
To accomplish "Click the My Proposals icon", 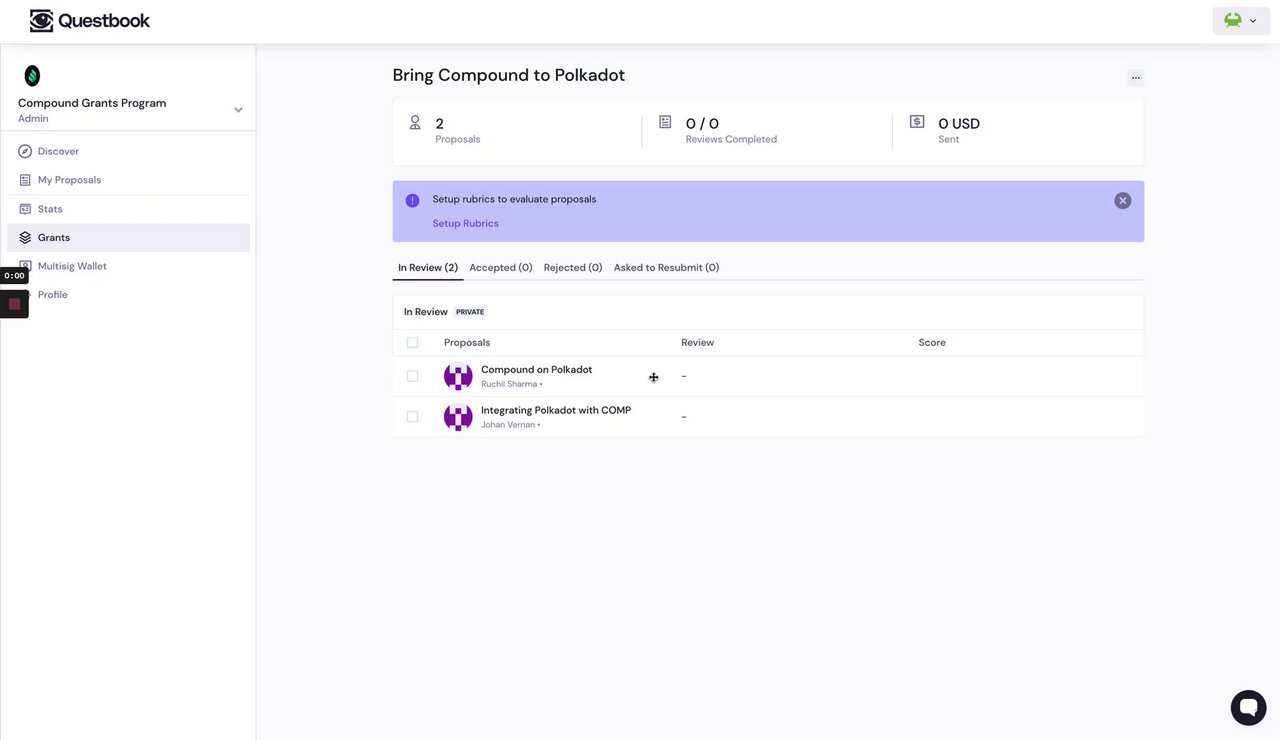I will (x=25, y=180).
